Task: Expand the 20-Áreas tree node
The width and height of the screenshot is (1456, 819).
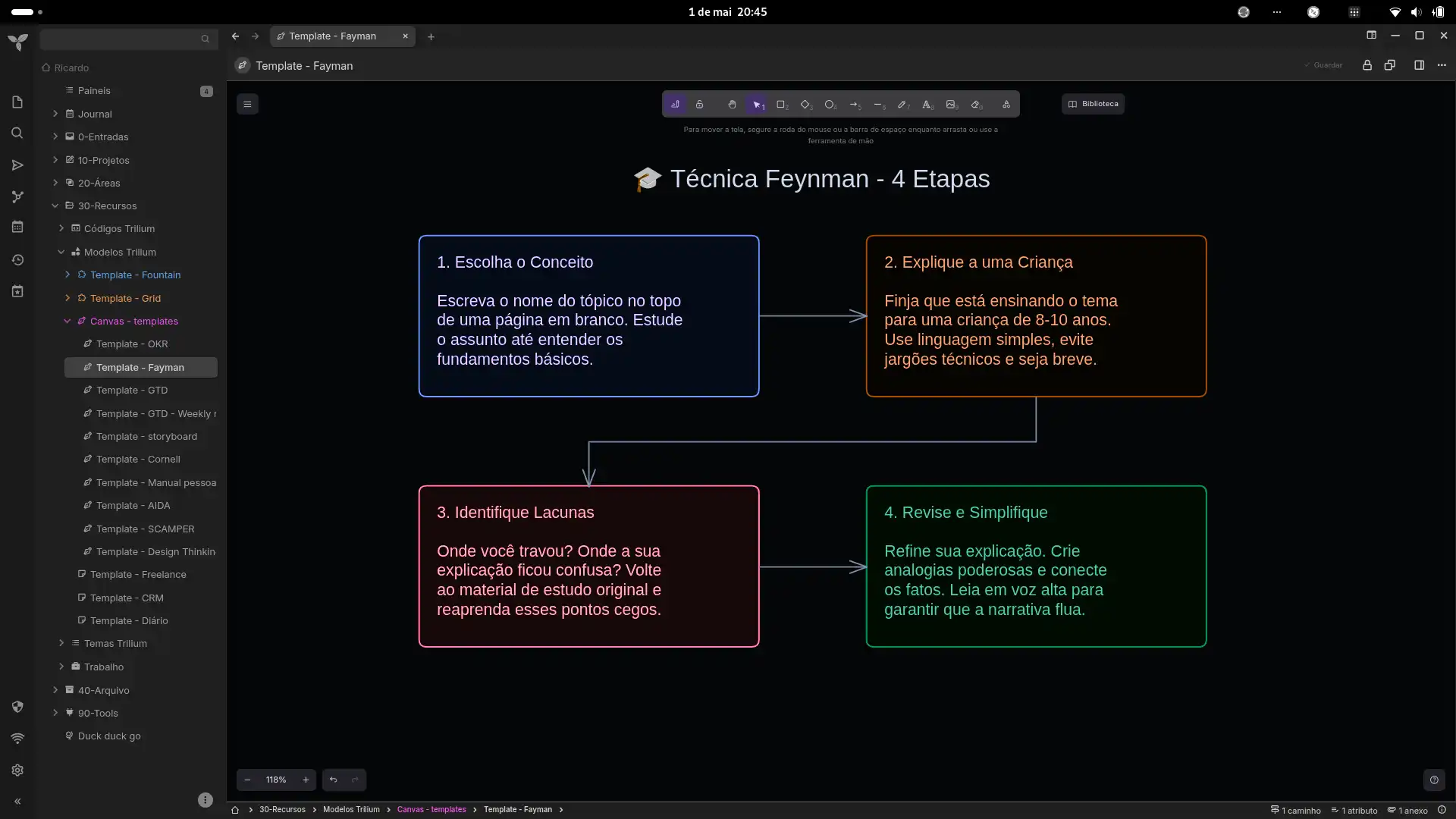Action: (x=55, y=183)
